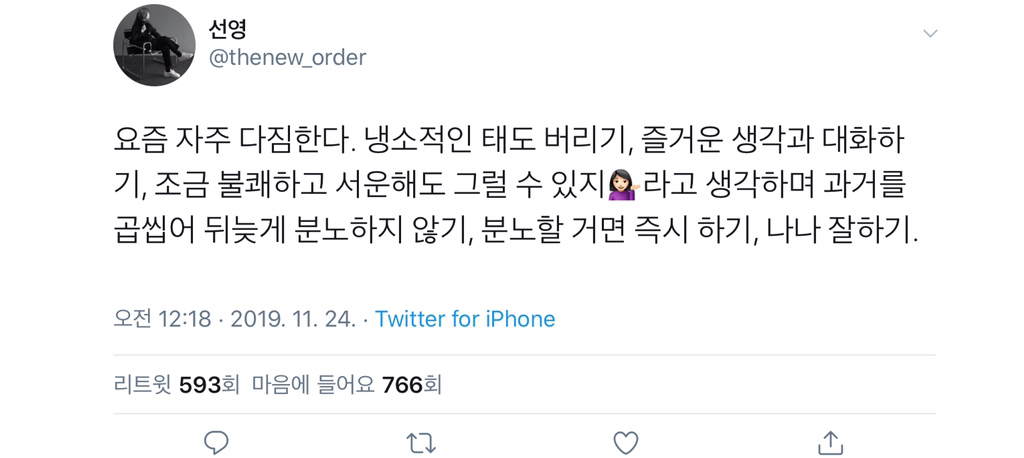Open the Twitter for iPhone source link
This screenshot has height=458, width=1024.
pyautogui.click(x=465, y=319)
